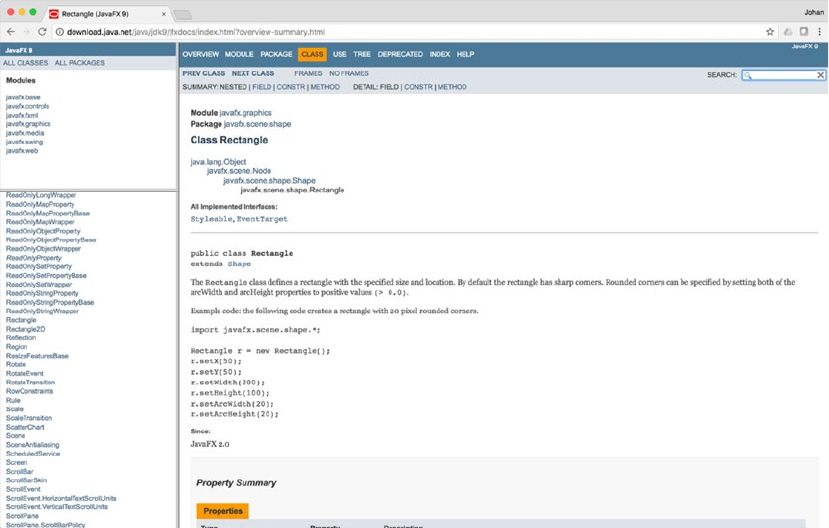The height and width of the screenshot is (528, 829).
Task: Click the NO FRAMES link
Action: pos(349,73)
